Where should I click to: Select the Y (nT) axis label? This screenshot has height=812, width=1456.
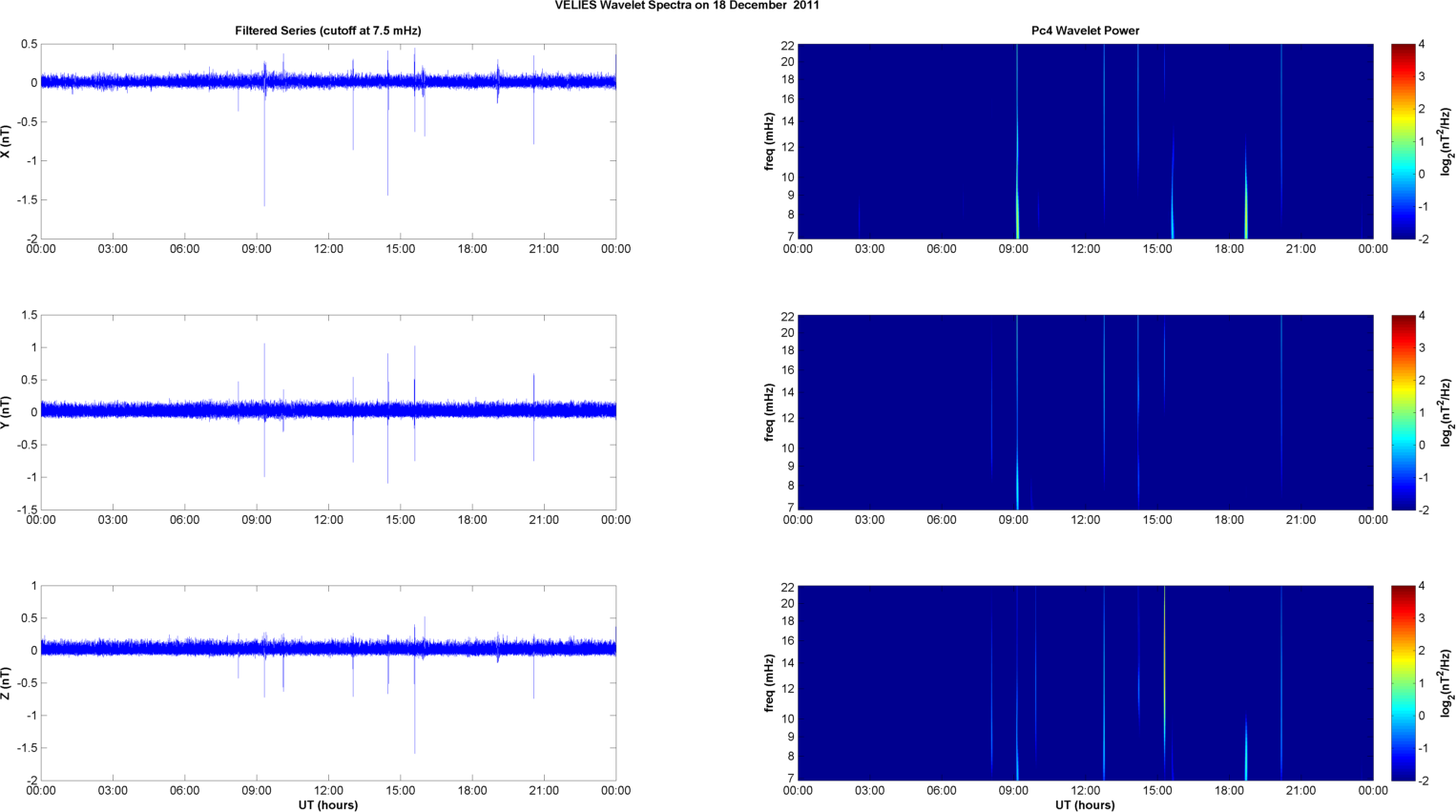(7, 412)
